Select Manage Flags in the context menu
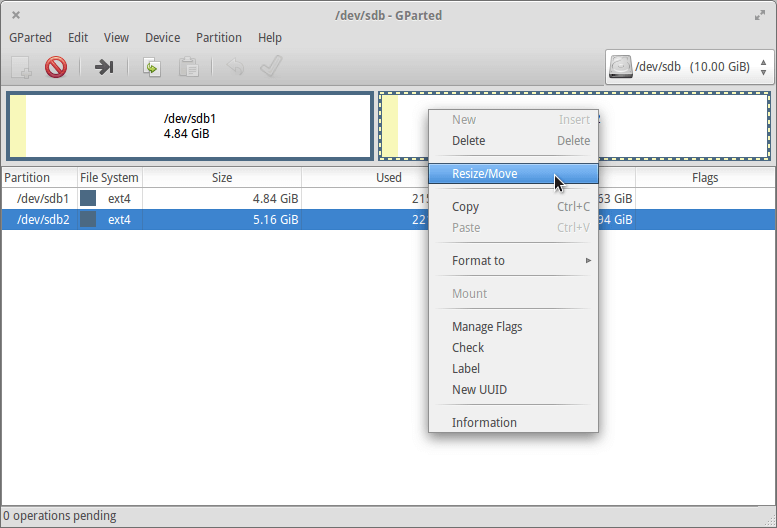Viewport: 777px width, 528px height. (x=487, y=327)
